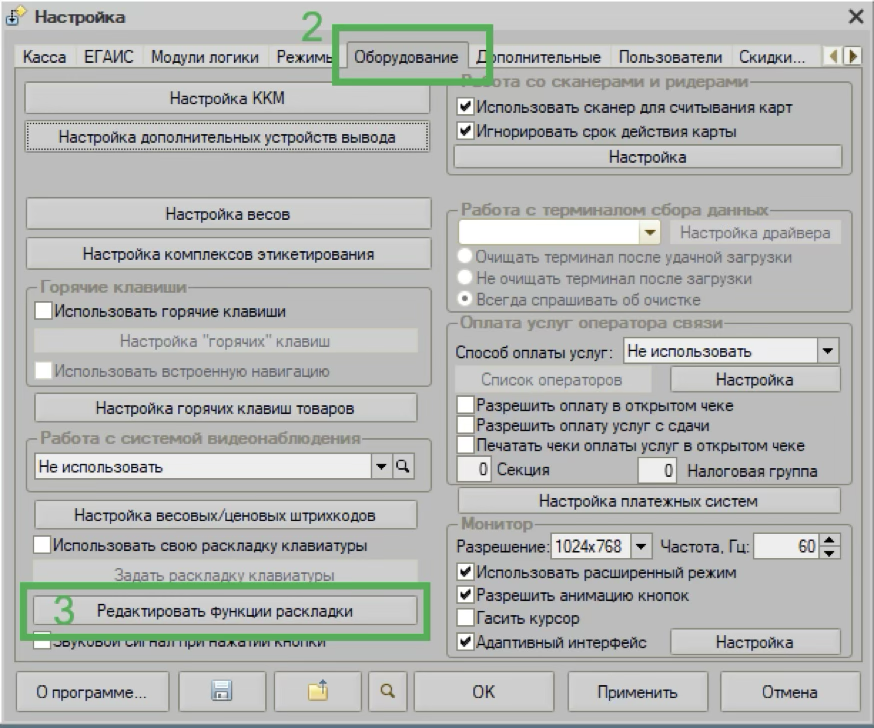Toggle Разрешить анимацию кнопок checkbox

pos(465,595)
